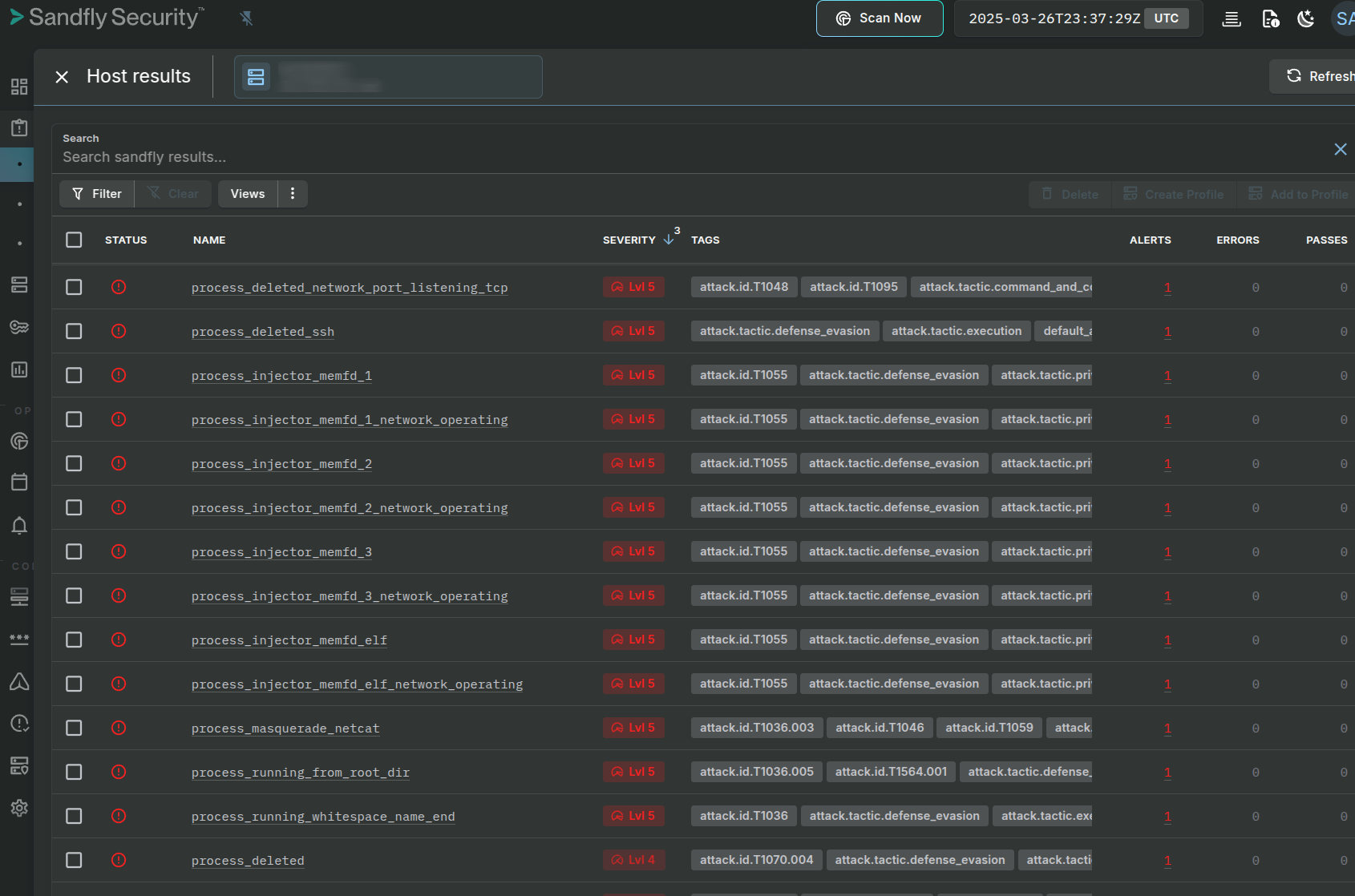Open the reports bar-chart icon in sidebar

click(x=18, y=369)
